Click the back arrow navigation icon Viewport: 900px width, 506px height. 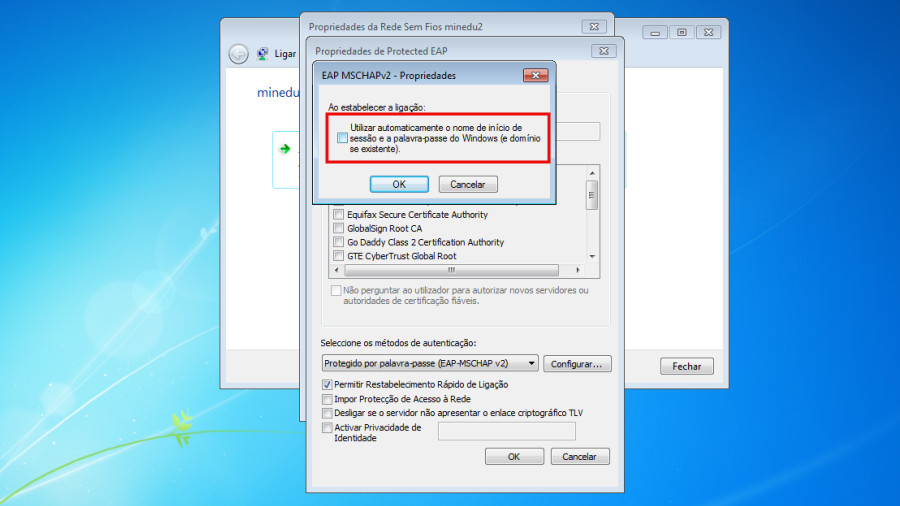pos(239,54)
